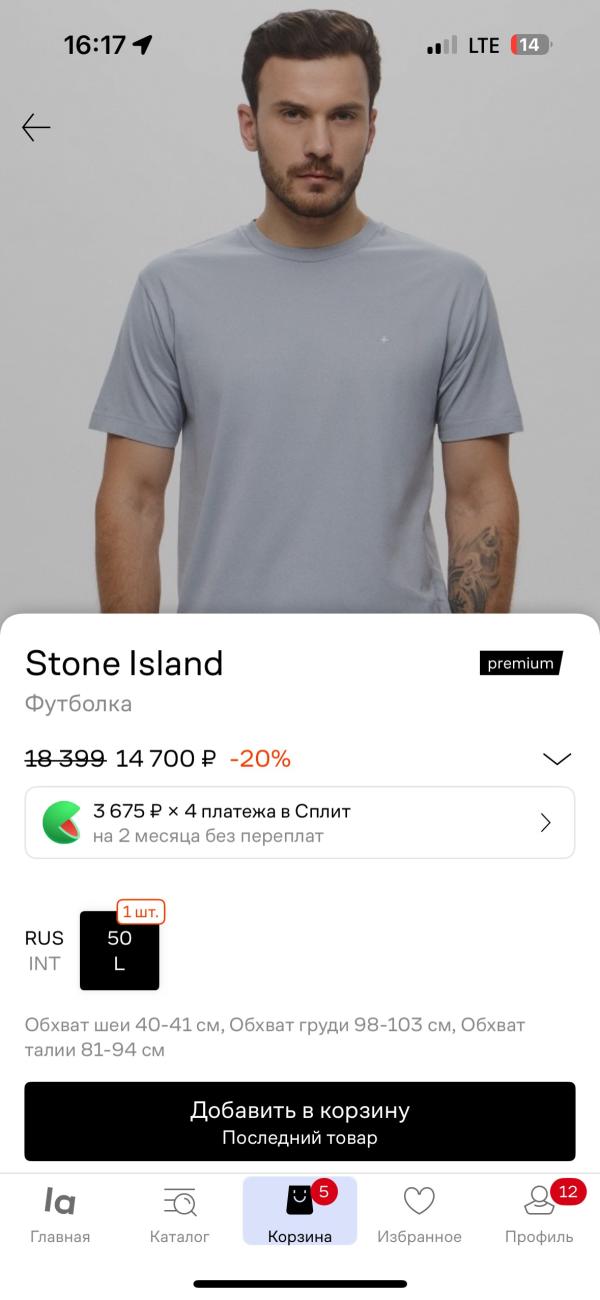This screenshot has width=600, height=1300.
Task: Open the Корзина bag icon
Action: pyautogui.click(x=299, y=1200)
